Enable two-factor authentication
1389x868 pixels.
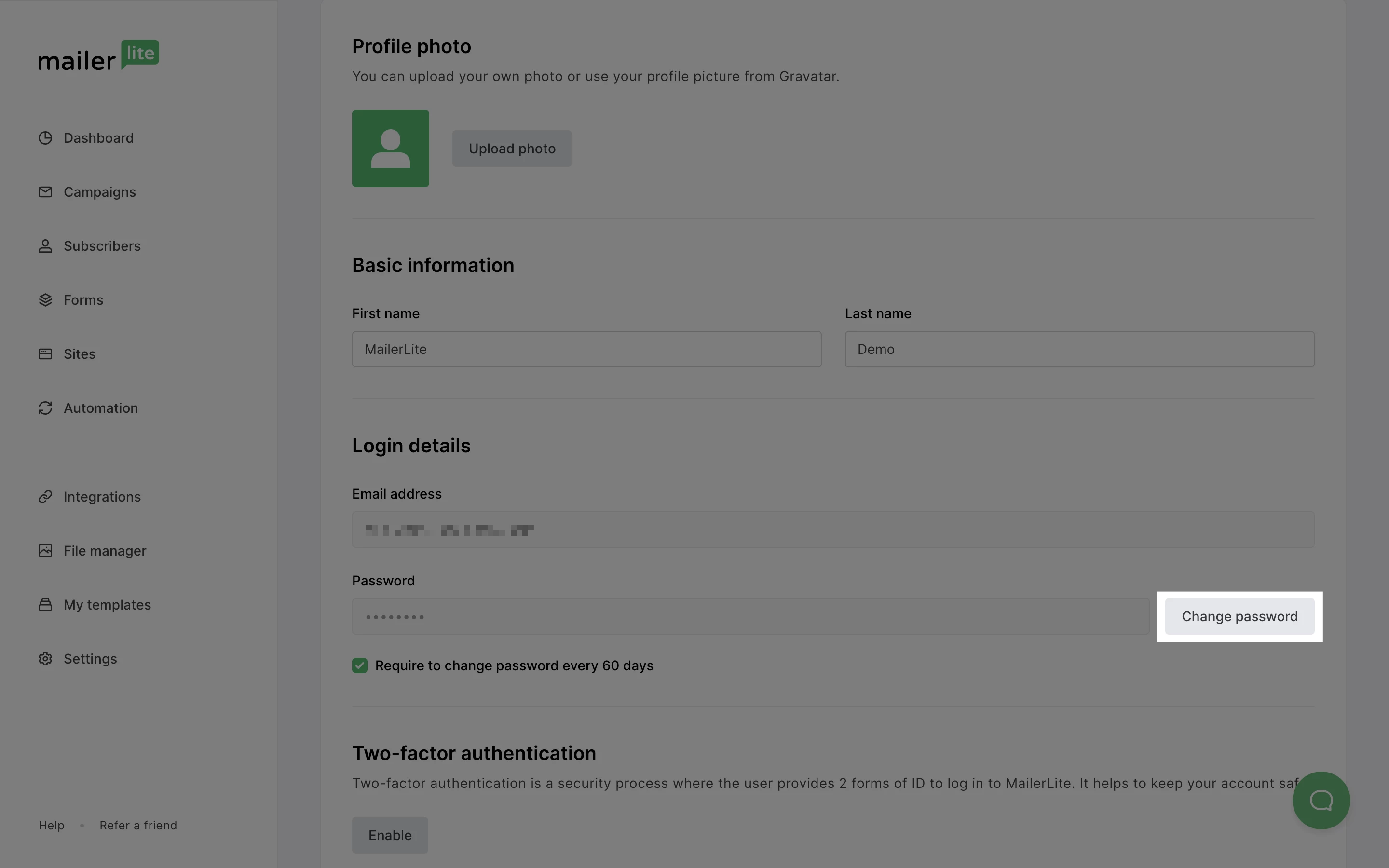click(390, 835)
